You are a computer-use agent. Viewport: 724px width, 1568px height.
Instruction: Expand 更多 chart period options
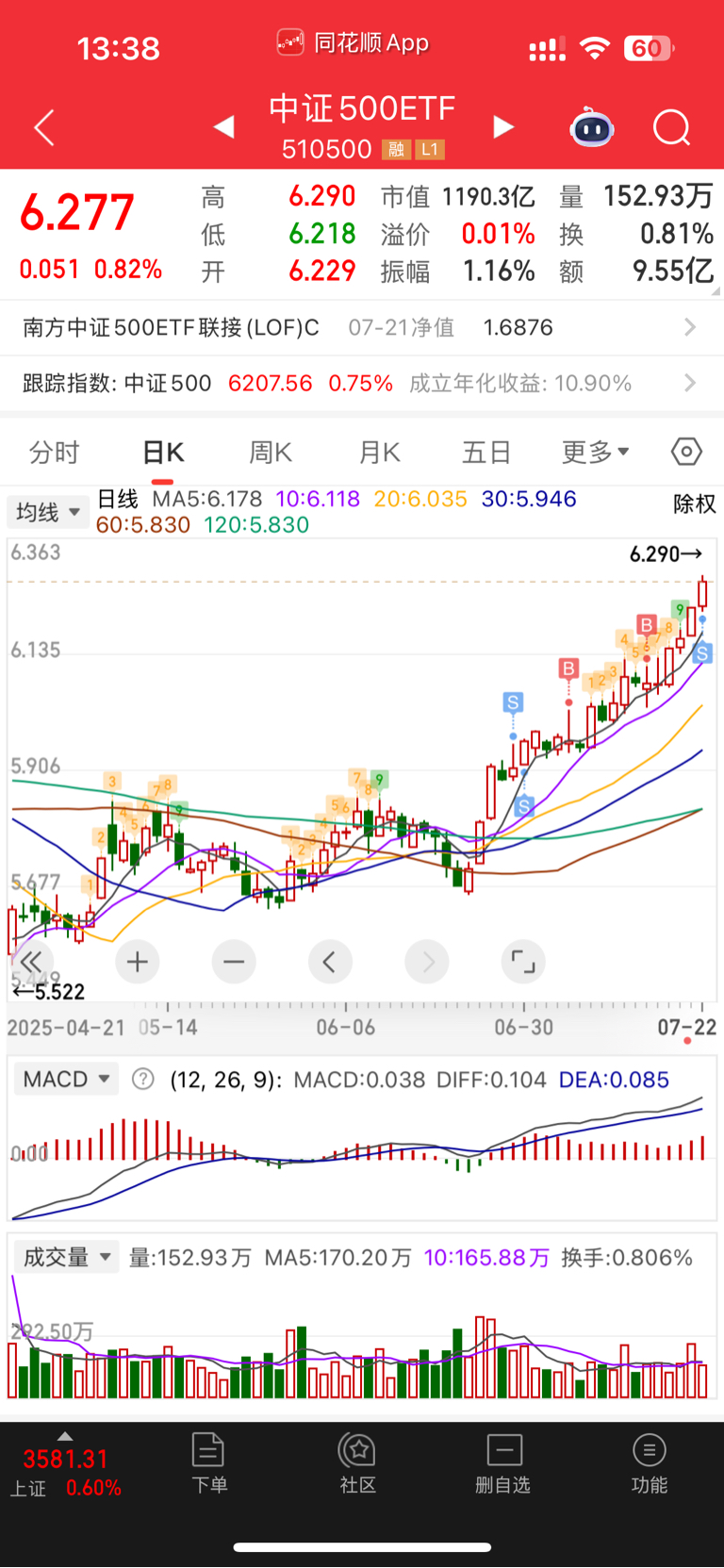tap(596, 453)
